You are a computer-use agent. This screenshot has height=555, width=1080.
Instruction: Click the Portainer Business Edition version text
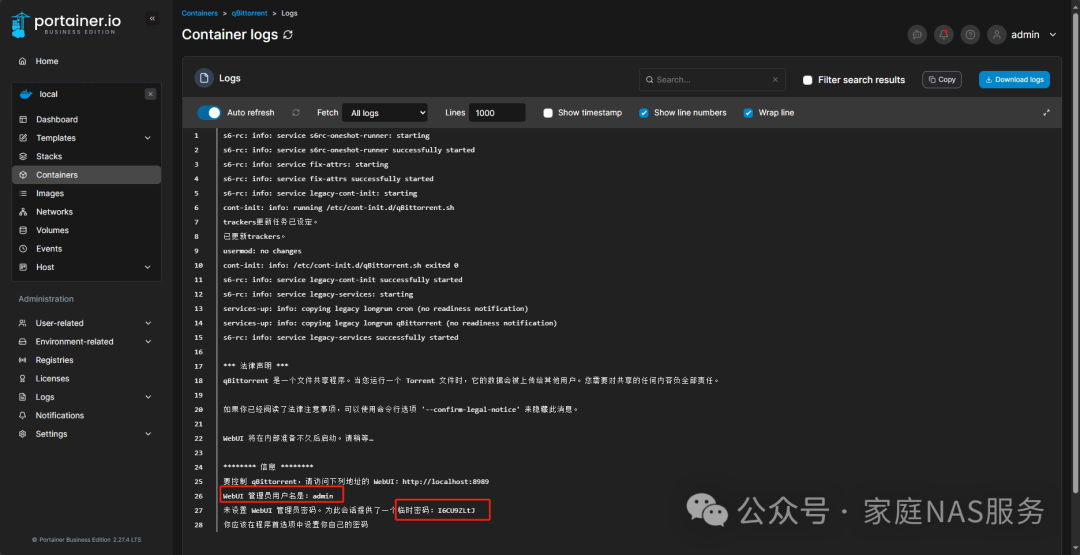coord(86,540)
